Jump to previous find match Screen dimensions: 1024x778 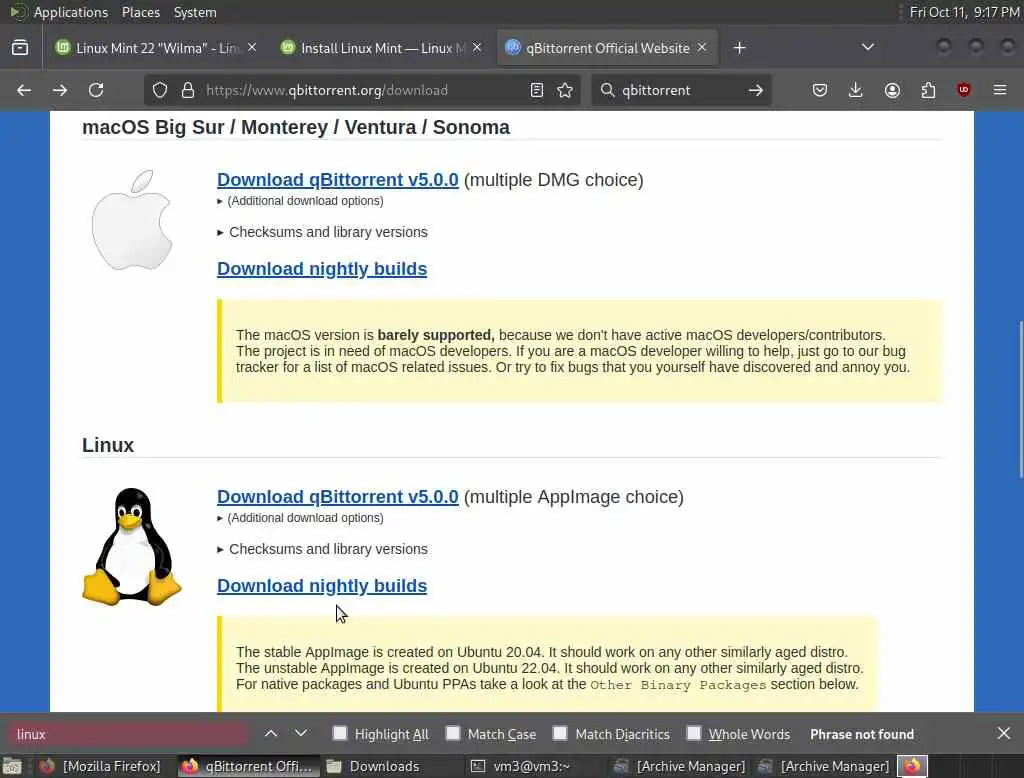pos(271,734)
